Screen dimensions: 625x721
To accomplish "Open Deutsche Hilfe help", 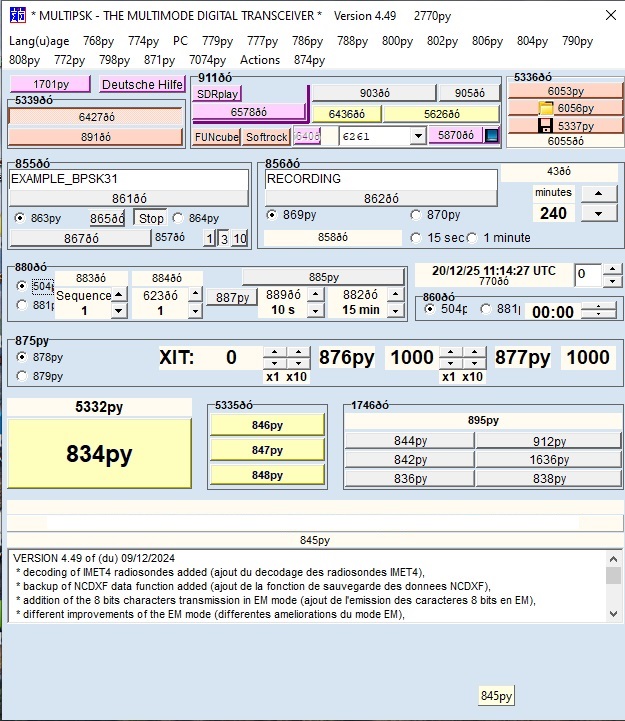I will click(x=141, y=85).
